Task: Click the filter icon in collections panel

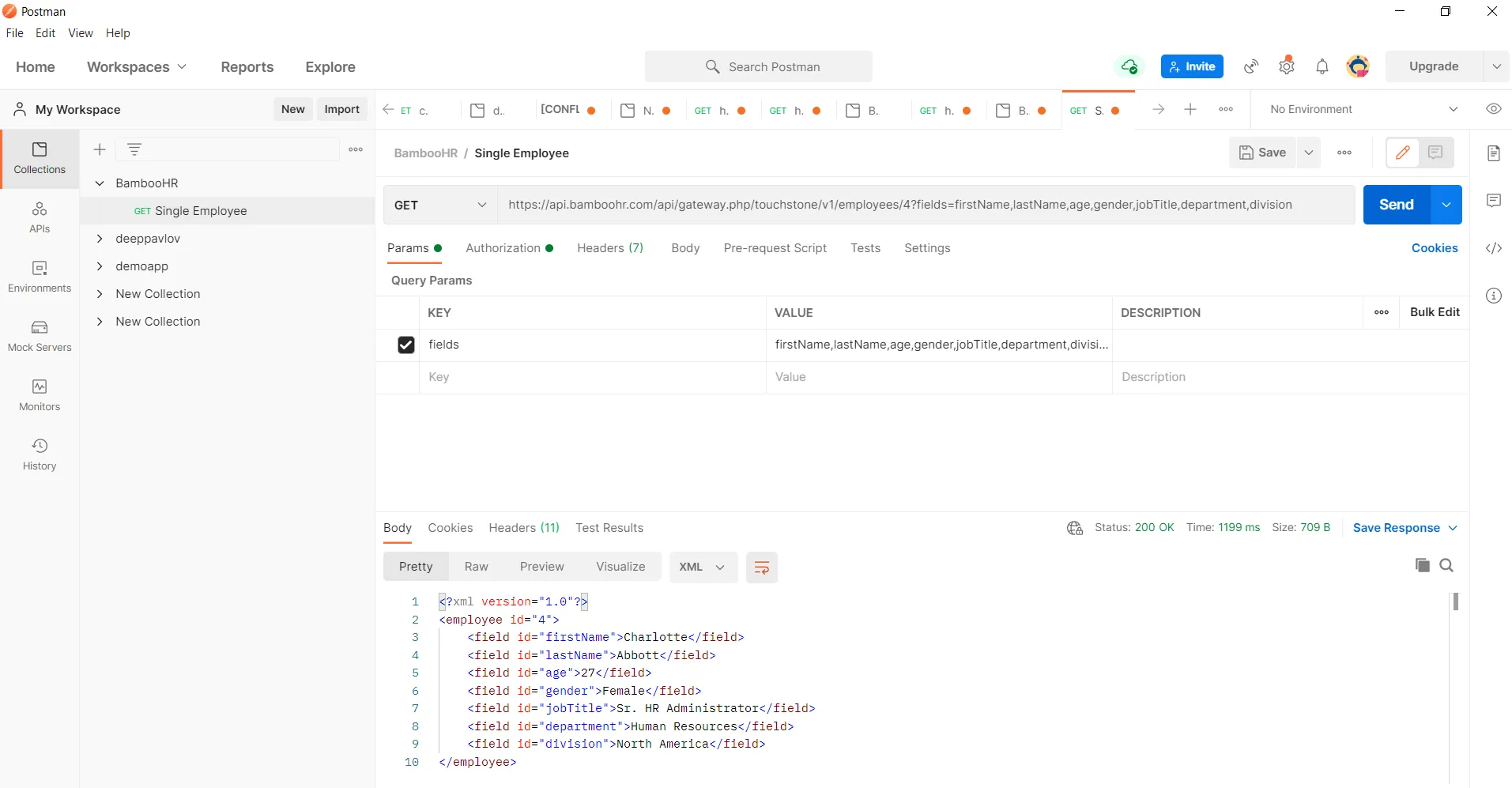Action: pos(134,149)
